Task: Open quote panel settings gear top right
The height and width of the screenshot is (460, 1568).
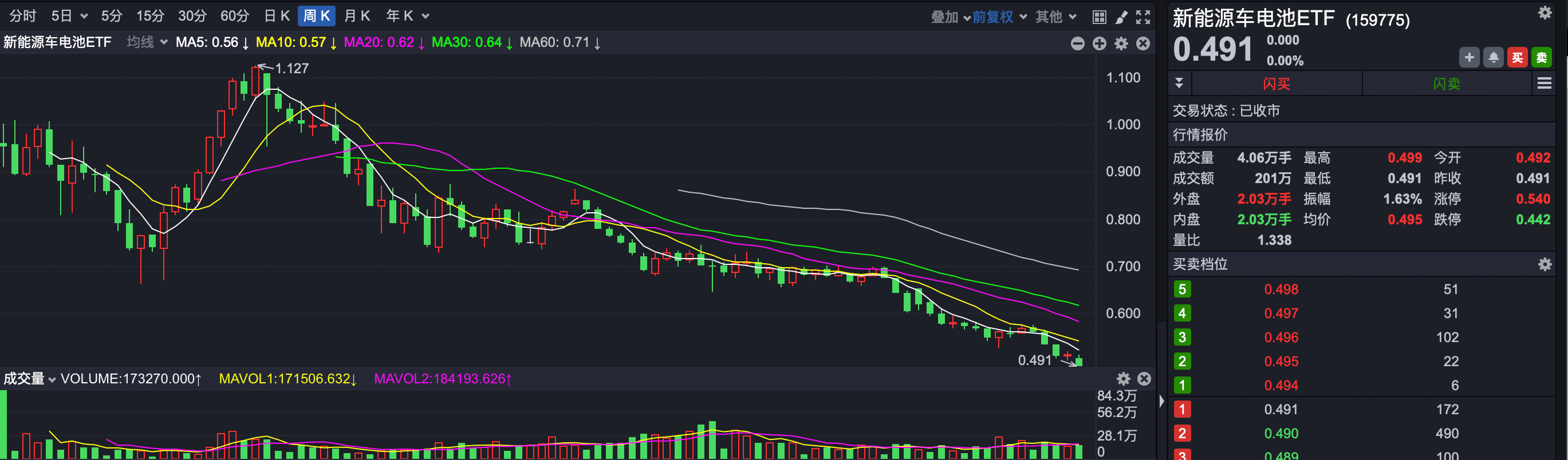Action: click(1545, 13)
